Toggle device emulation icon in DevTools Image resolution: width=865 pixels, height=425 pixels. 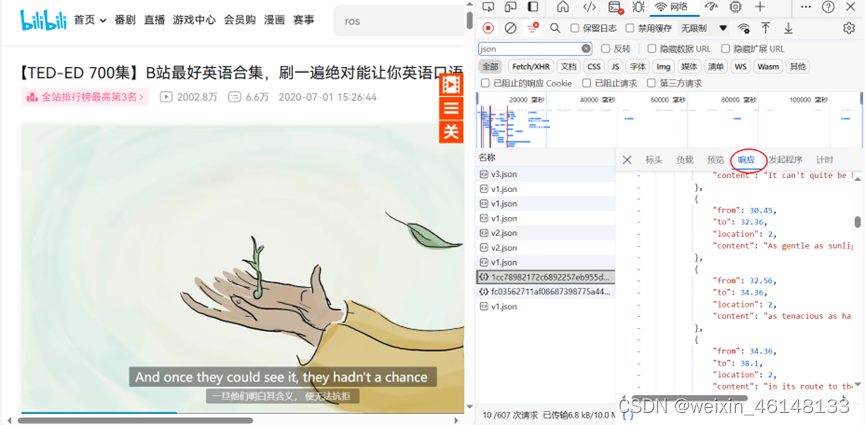tap(510, 7)
